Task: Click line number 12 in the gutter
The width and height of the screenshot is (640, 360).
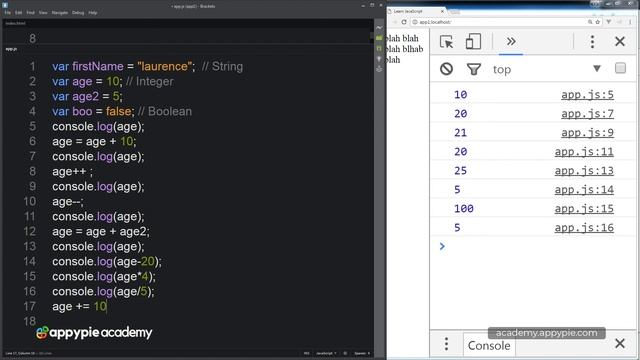Action: coord(30,231)
